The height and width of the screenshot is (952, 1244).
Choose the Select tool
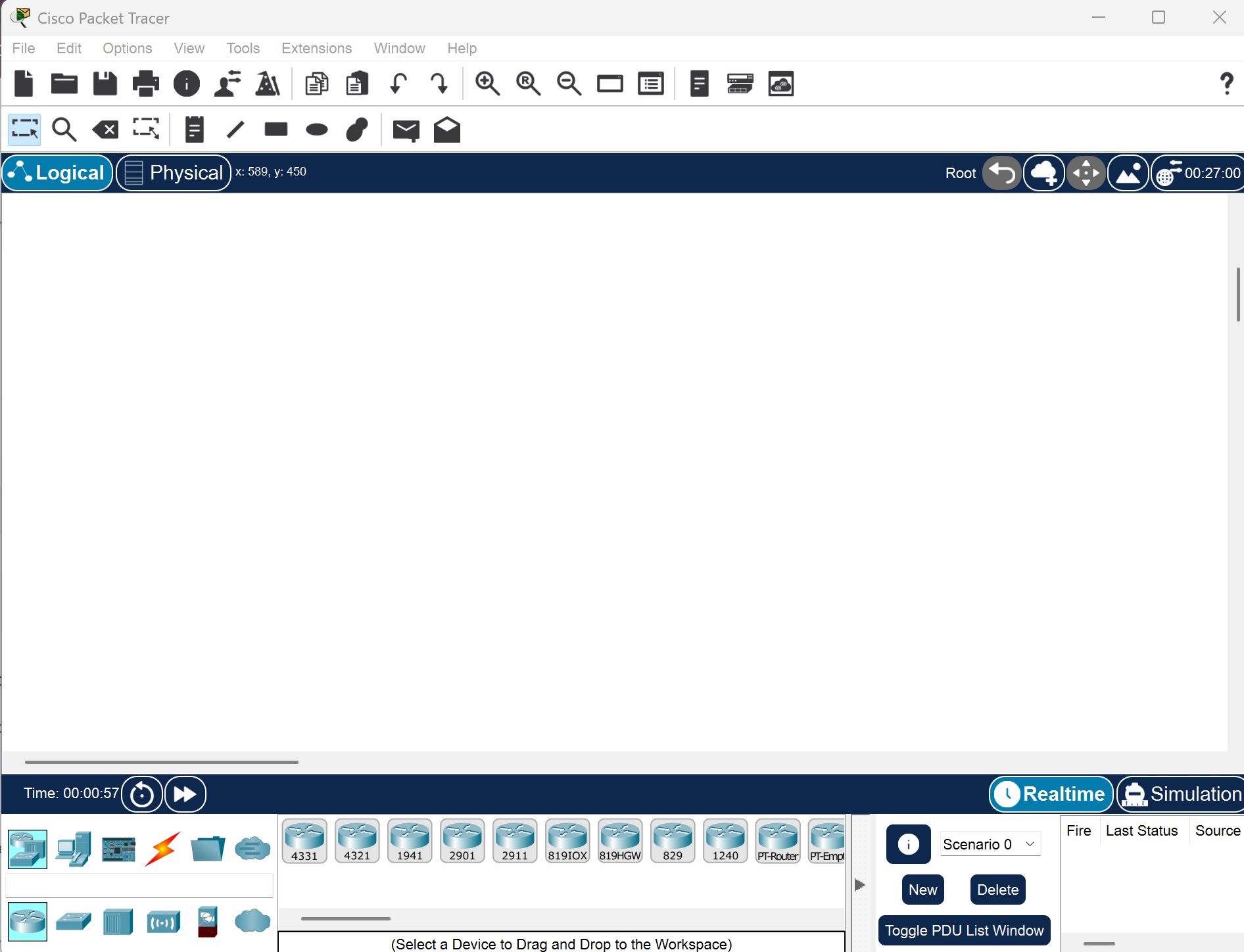(x=24, y=130)
